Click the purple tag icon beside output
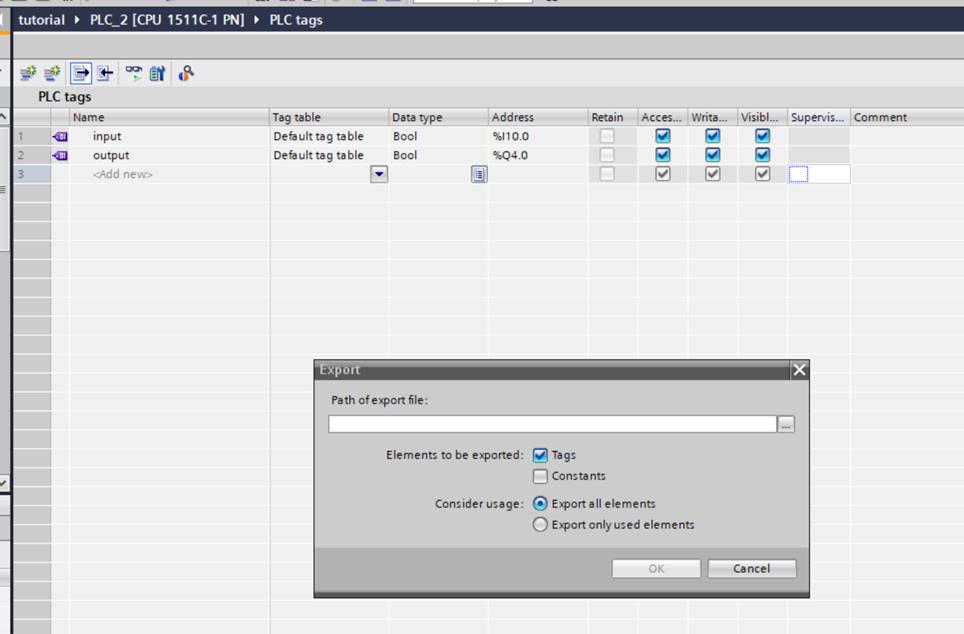The image size is (964, 634). tap(60, 155)
